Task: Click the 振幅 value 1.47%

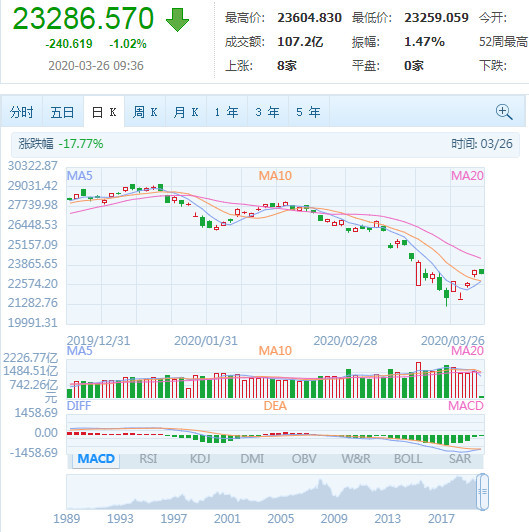Action: coord(424,42)
